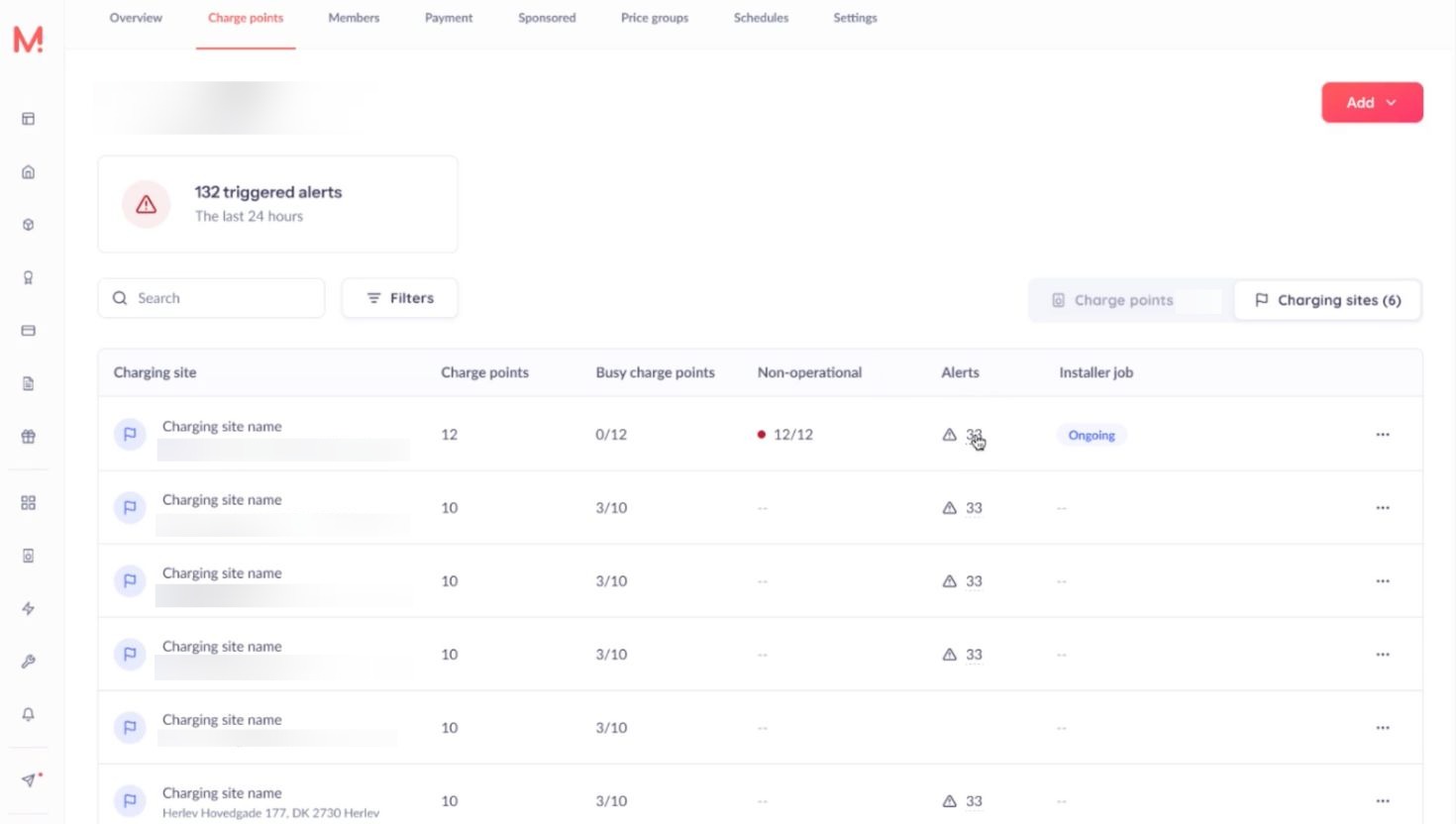
Task: Select the Charging sites (6) view toggle
Action: (x=1327, y=300)
